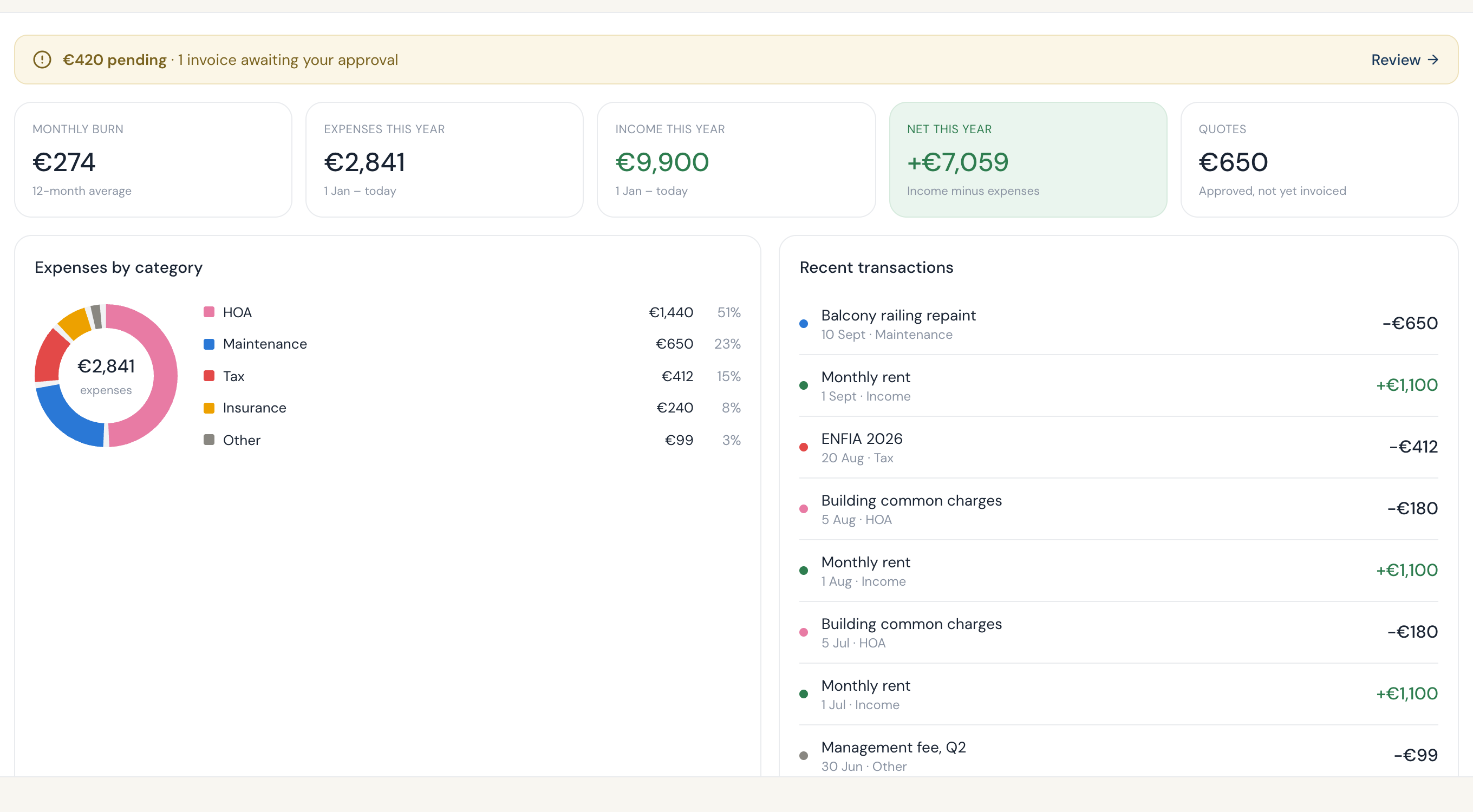Click the pending alert warning icon
Image resolution: width=1473 pixels, height=812 pixels.
42,60
